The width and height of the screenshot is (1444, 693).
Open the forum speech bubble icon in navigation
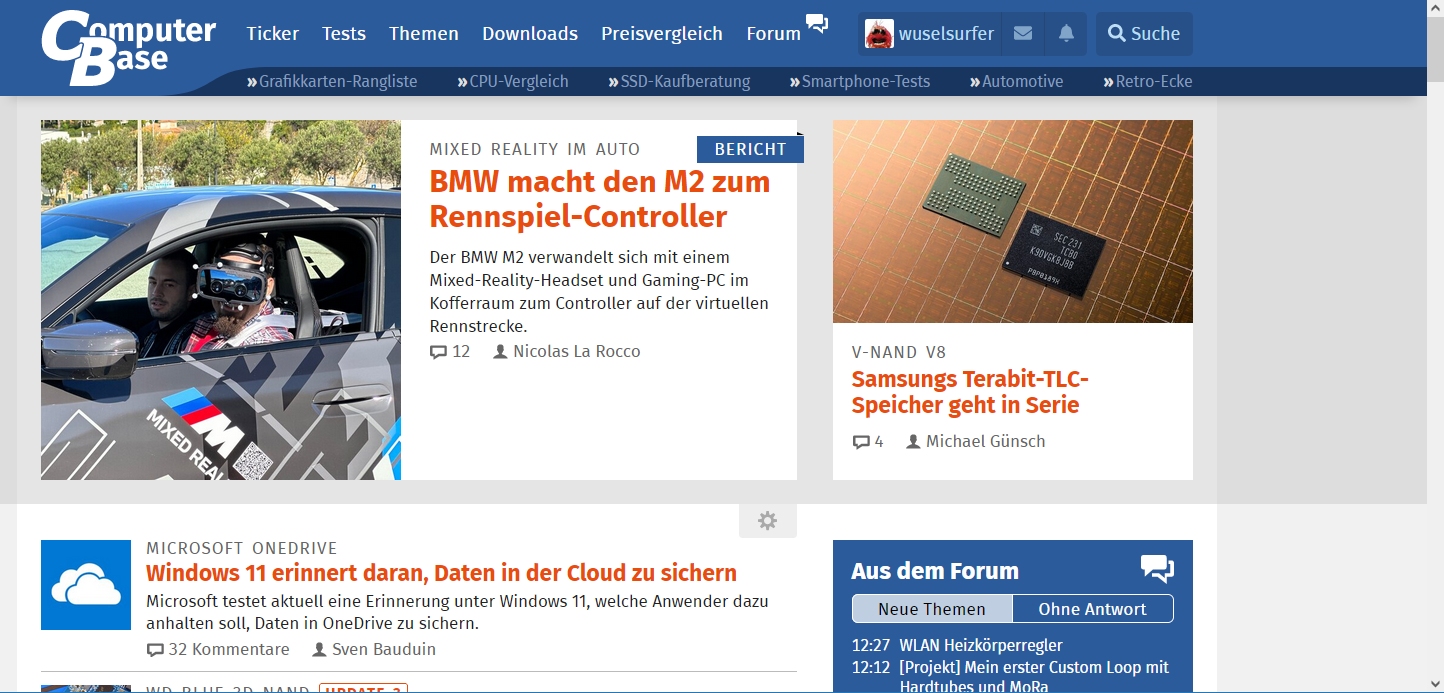point(817,24)
